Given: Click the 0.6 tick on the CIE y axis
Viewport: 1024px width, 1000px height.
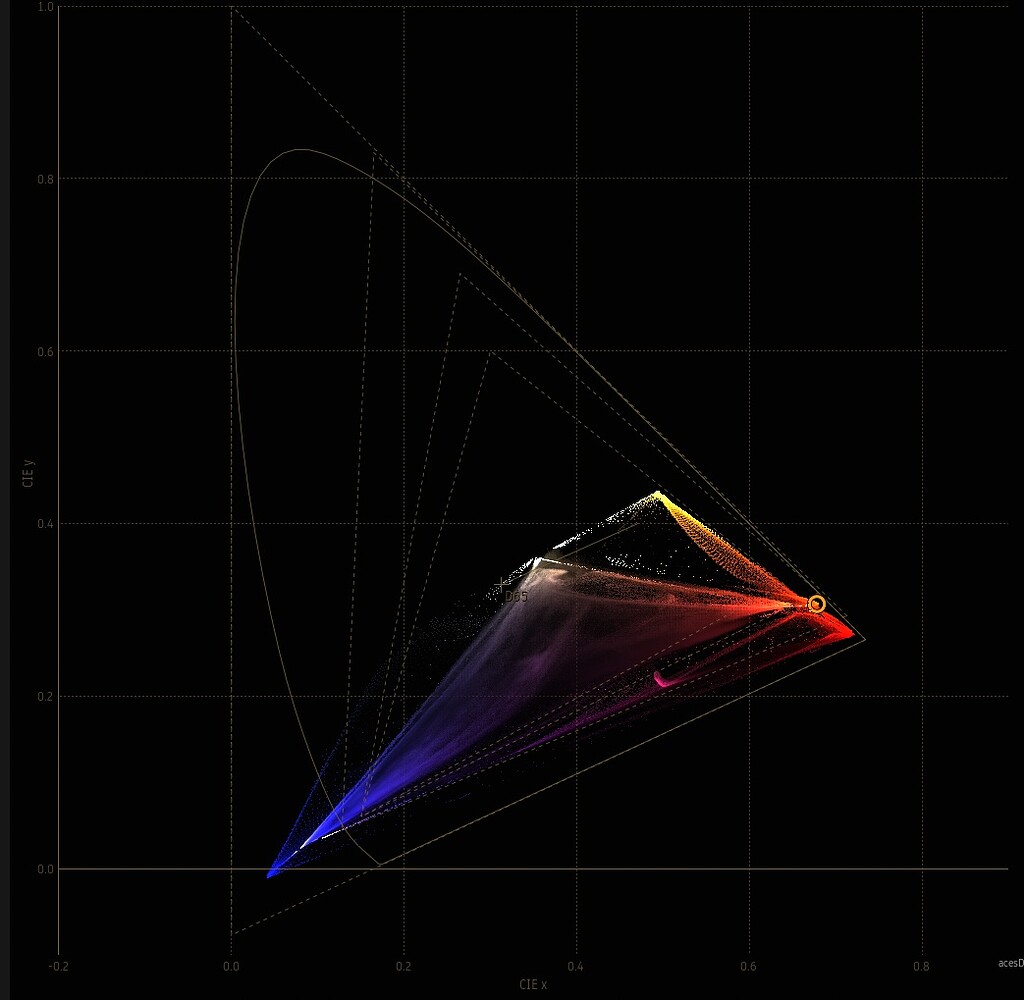Looking at the screenshot, I should pos(46,351).
